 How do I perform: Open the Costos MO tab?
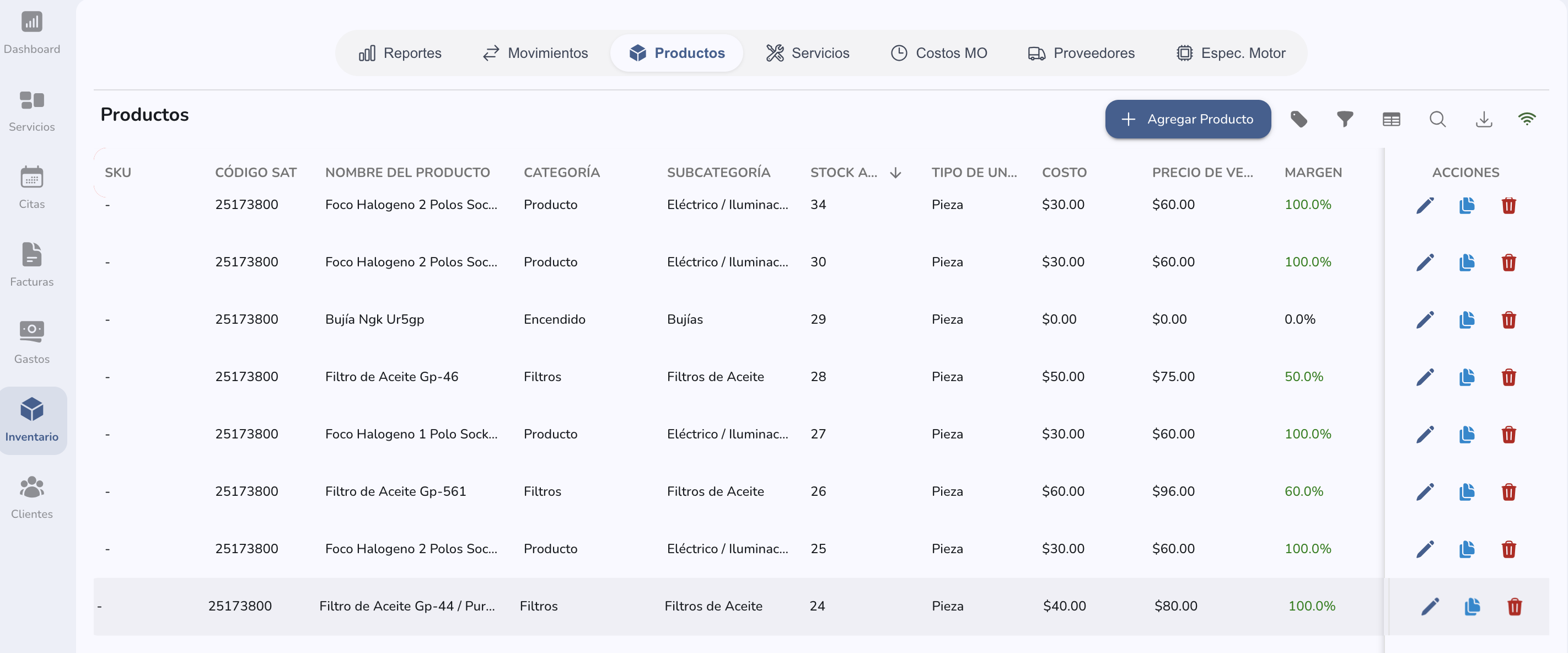(938, 53)
